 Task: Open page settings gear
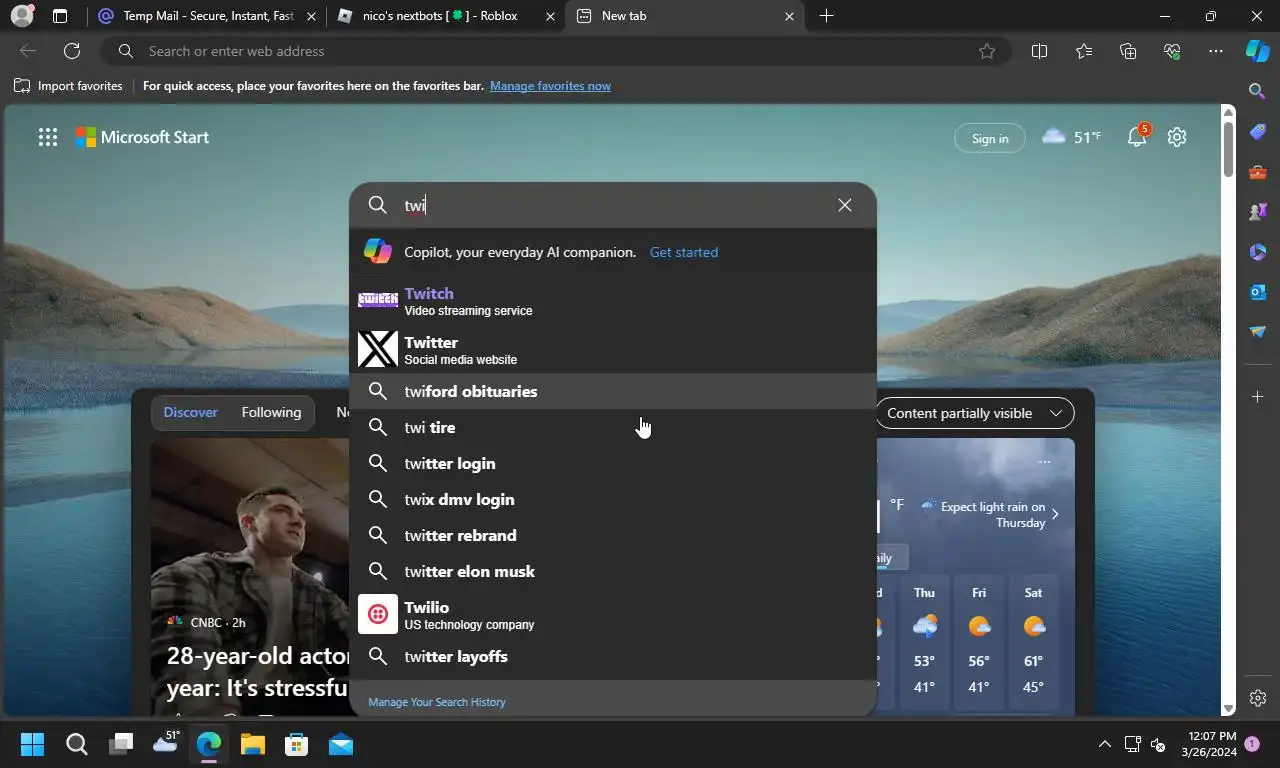coord(1177,137)
